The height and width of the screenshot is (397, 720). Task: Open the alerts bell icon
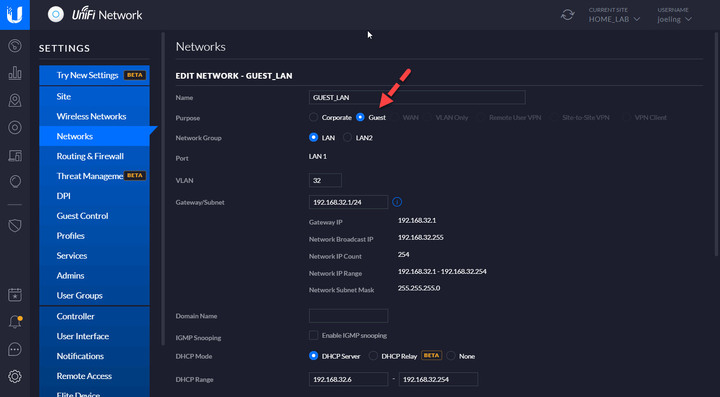pos(15,322)
